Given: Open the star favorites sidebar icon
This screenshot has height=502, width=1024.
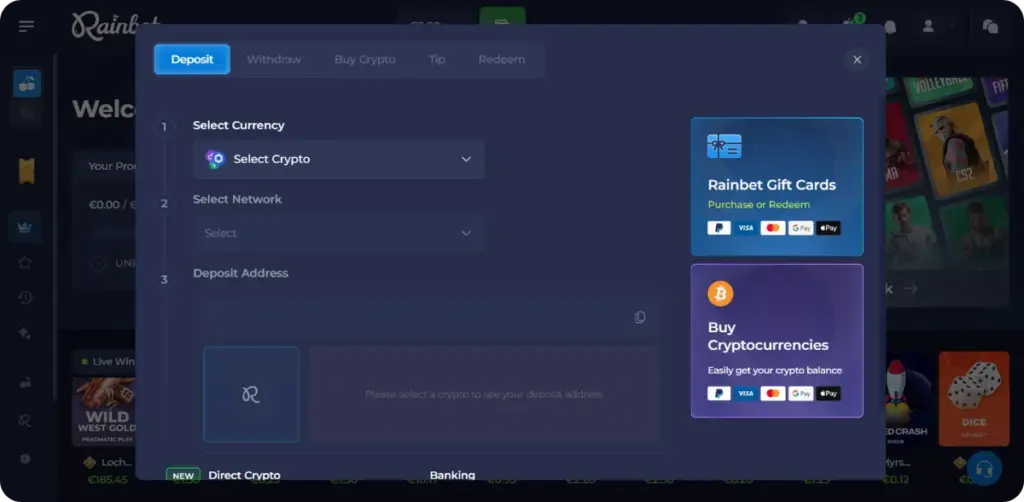Looking at the screenshot, I should (x=25, y=262).
